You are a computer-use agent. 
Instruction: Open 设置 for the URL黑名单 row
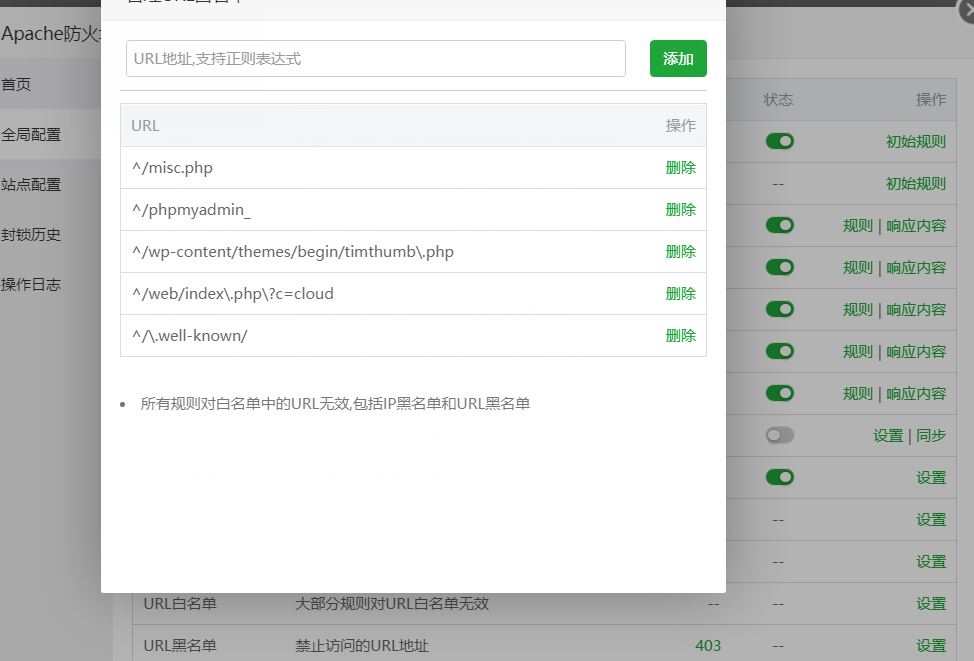click(x=931, y=645)
